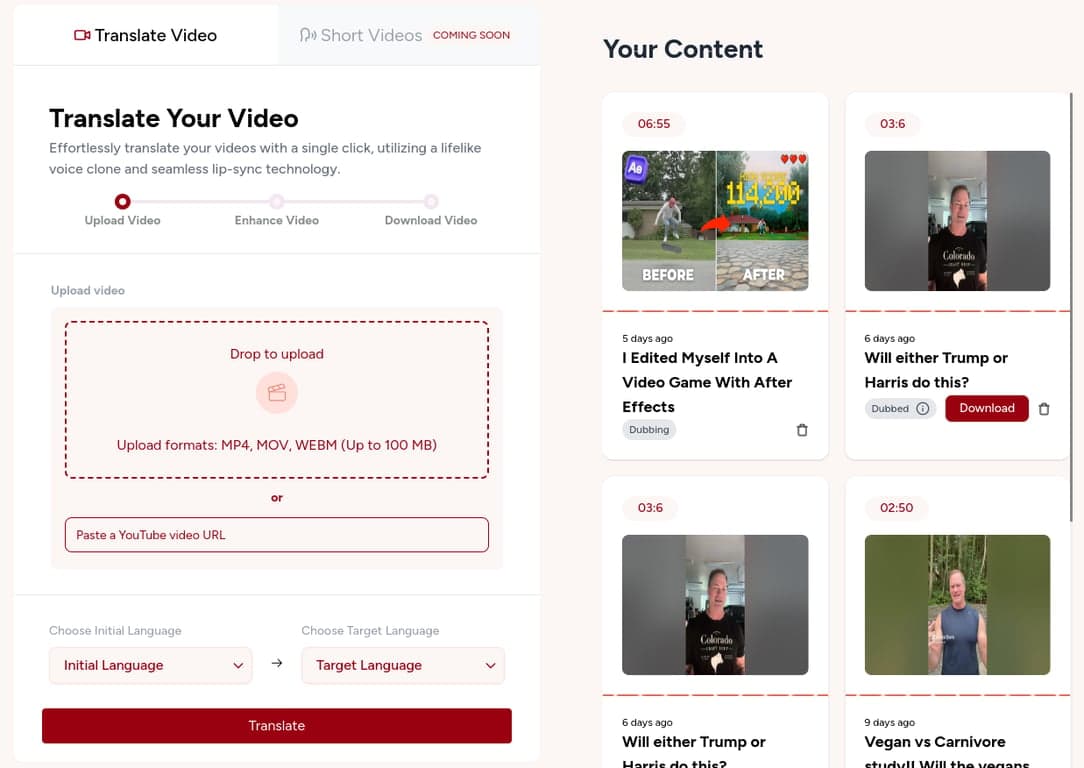Viewport: 1084px width, 768px height.
Task: Open the Before/After video game thumbnail
Action: [715, 221]
